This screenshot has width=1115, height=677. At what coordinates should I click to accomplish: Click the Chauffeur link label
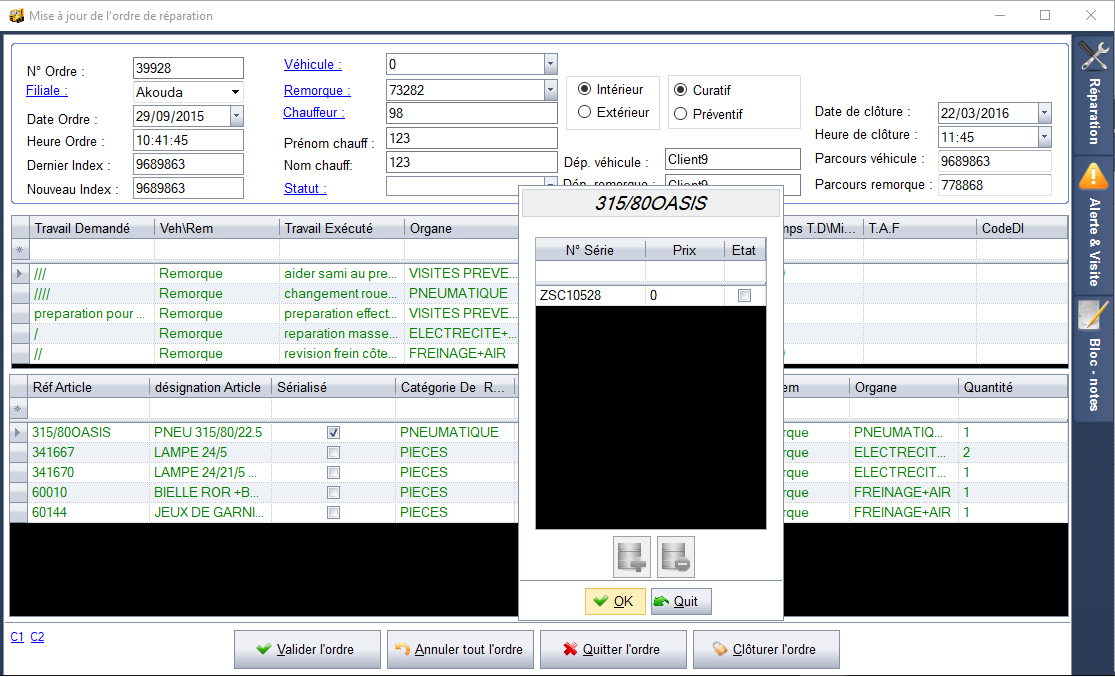point(313,113)
